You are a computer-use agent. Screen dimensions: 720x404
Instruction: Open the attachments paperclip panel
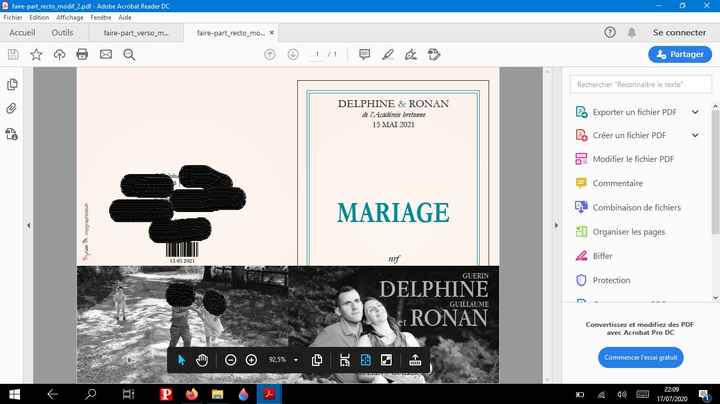[x=12, y=108]
